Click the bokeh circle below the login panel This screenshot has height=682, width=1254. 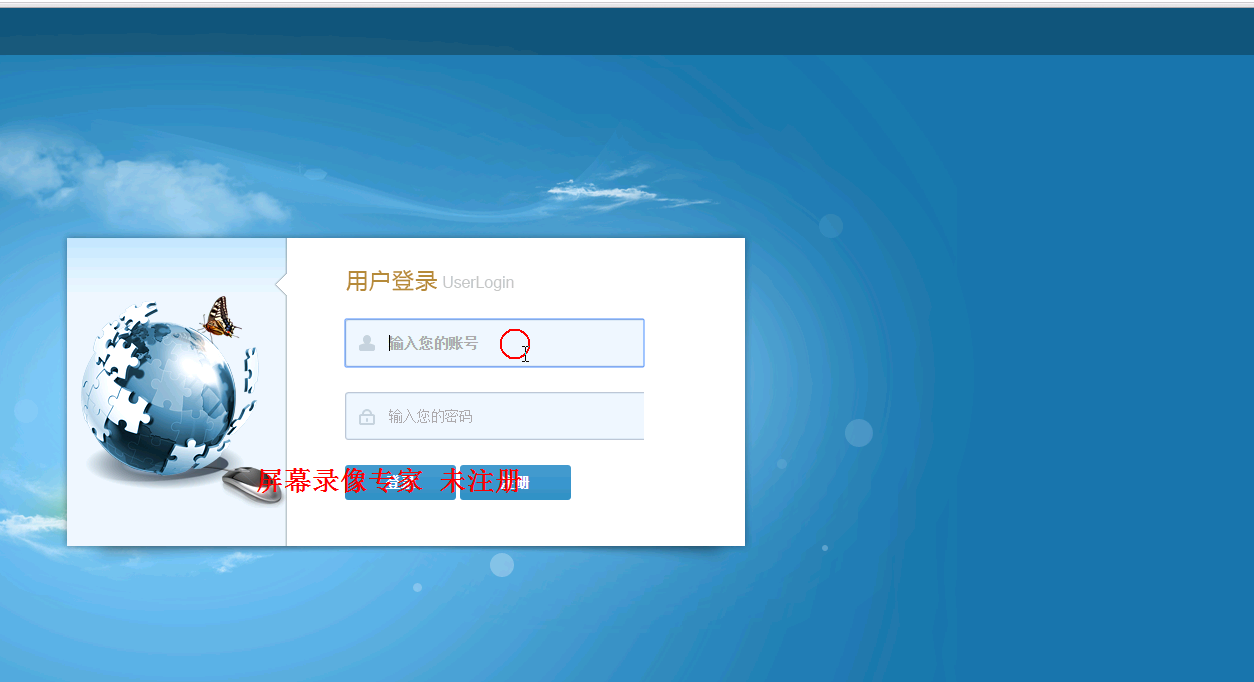click(502, 565)
